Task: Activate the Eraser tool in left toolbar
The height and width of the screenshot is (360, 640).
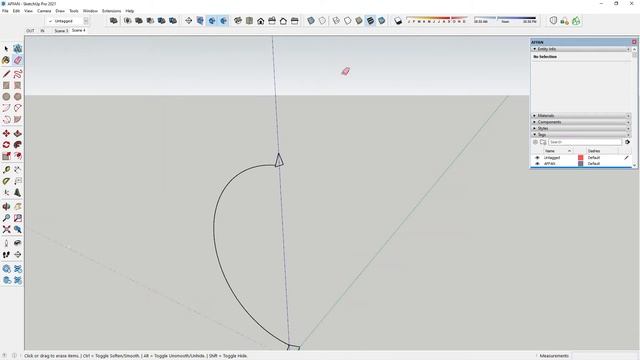Action: coord(18,60)
